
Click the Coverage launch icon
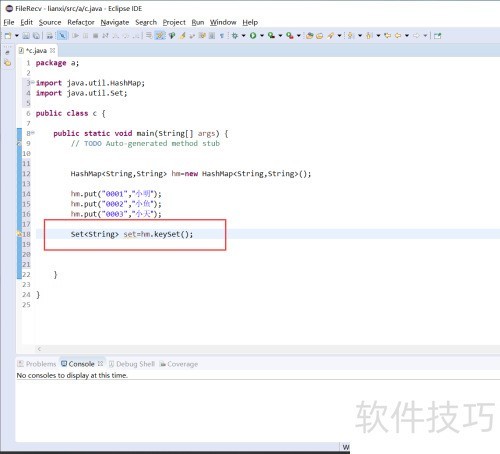coord(272,36)
